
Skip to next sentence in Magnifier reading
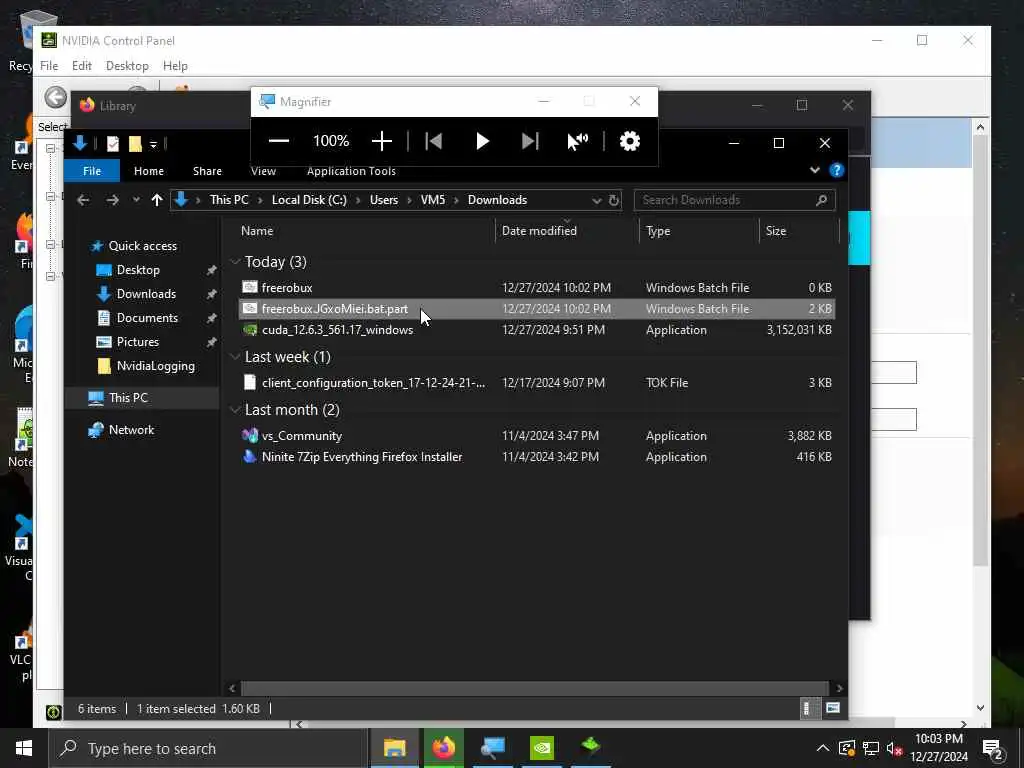pyautogui.click(x=530, y=141)
